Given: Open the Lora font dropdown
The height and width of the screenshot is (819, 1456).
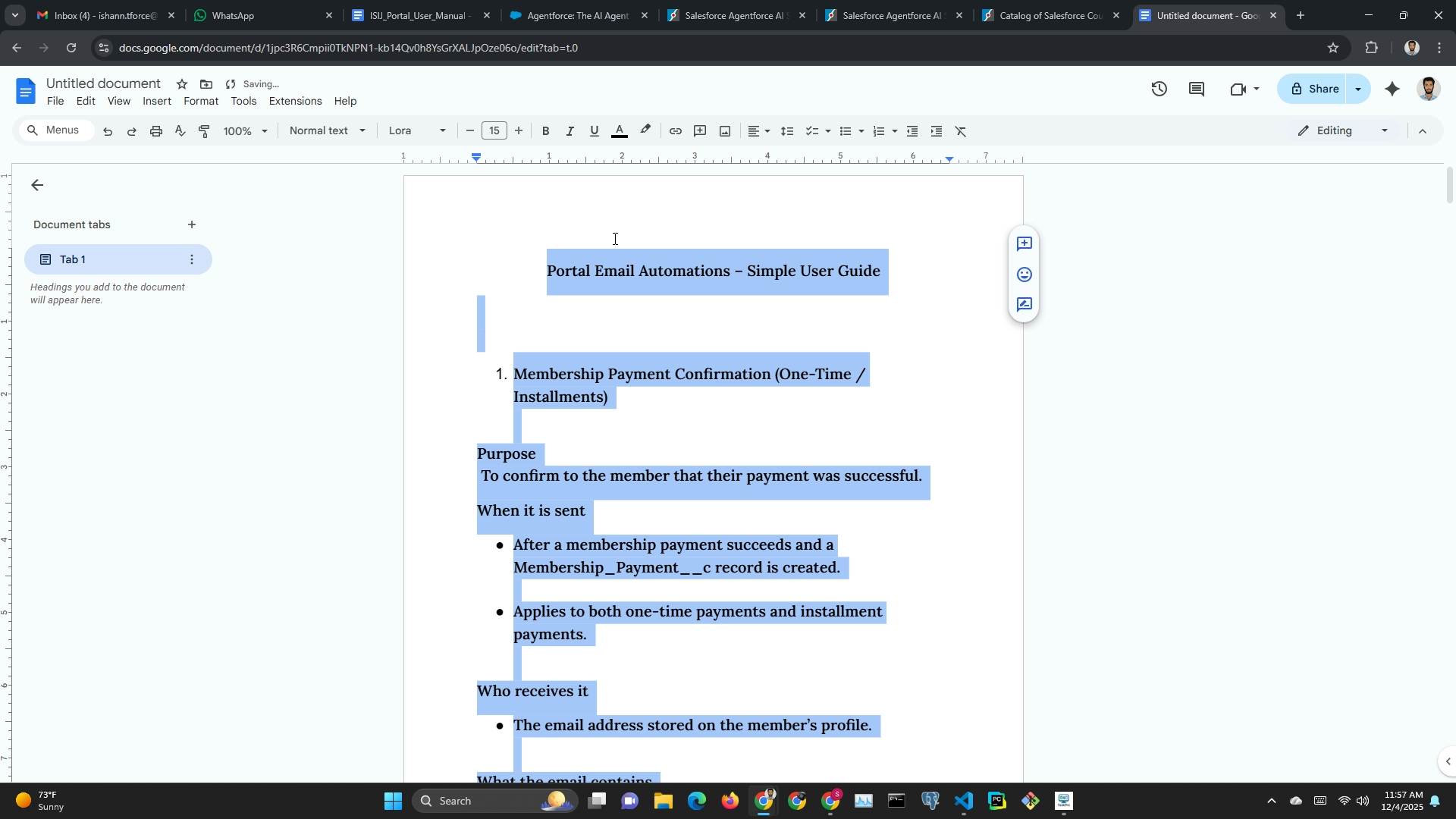Looking at the screenshot, I should click(416, 131).
